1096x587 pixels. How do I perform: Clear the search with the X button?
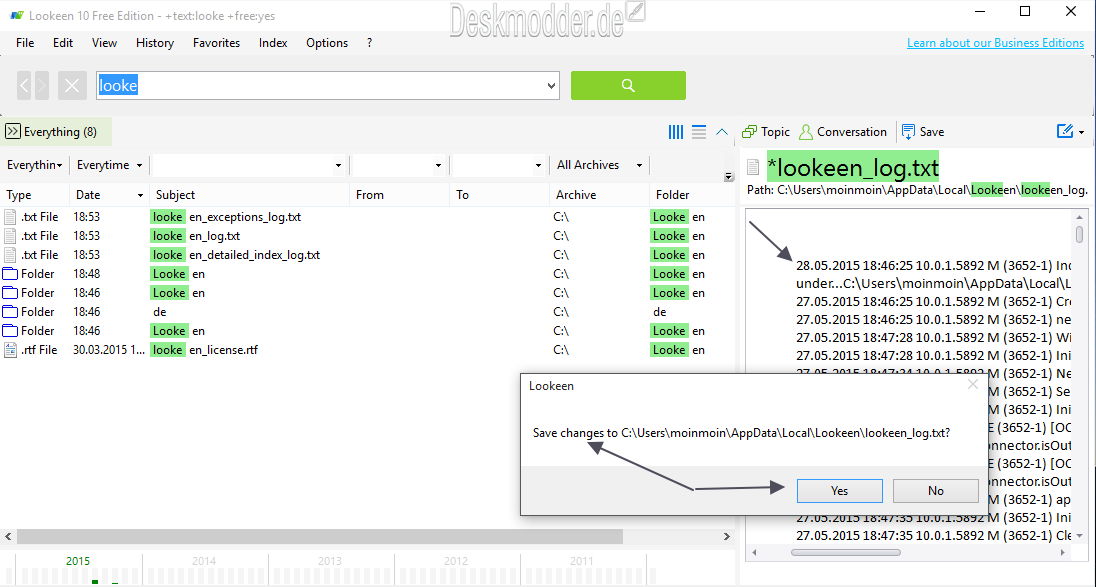[72, 85]
